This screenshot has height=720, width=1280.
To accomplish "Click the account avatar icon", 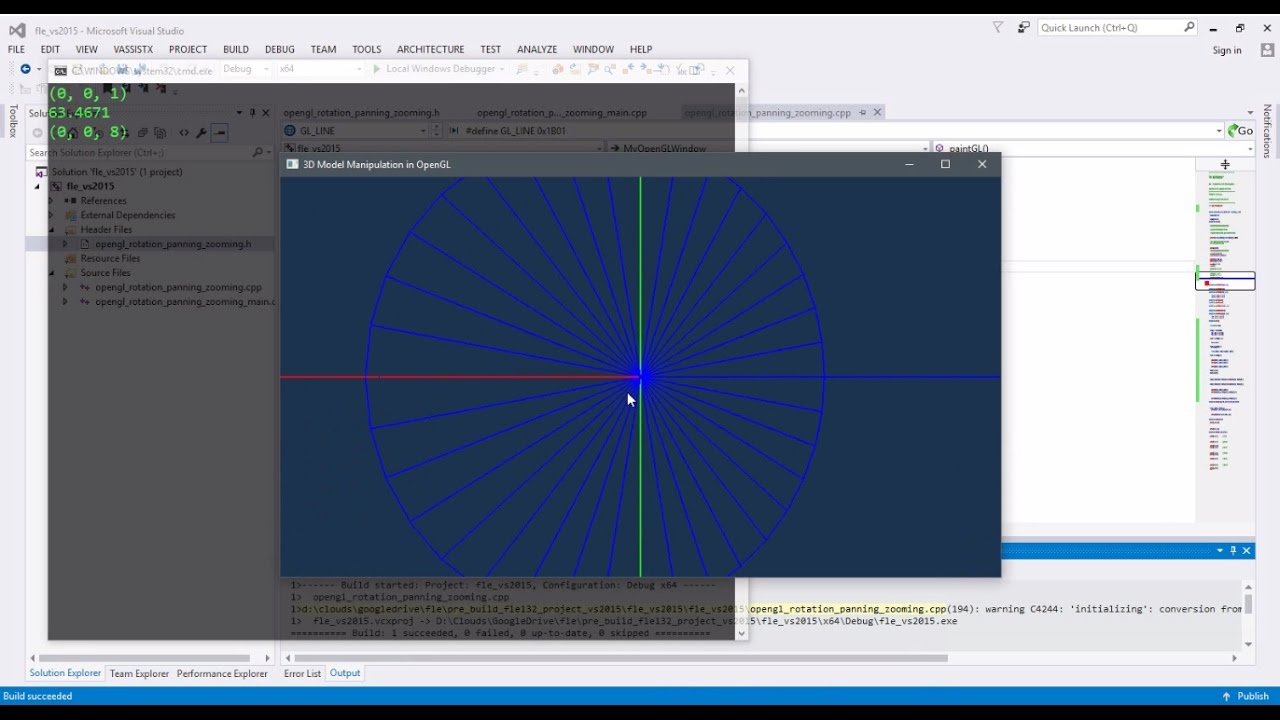I will point(1267,50).
